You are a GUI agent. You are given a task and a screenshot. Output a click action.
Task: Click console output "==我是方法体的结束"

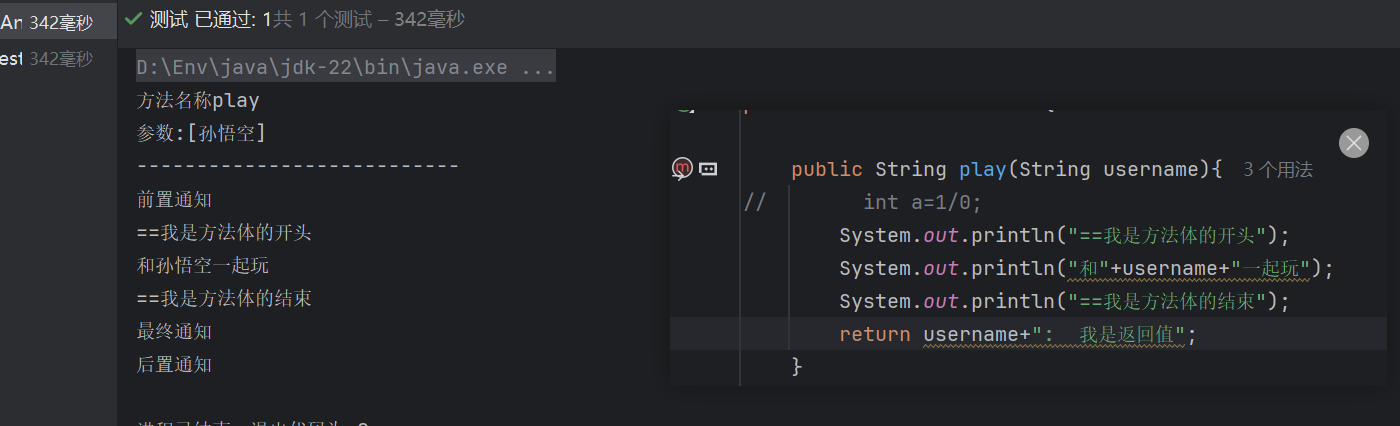point(224,299)
